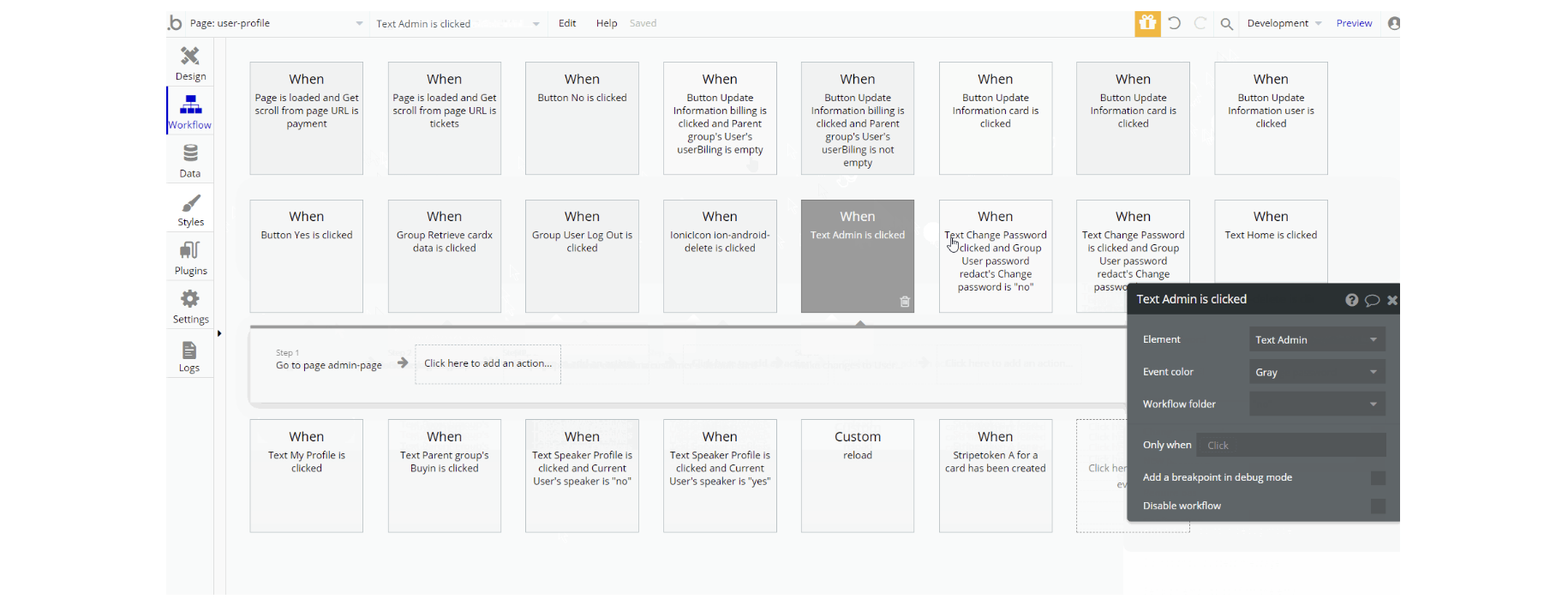The height and width of the screenshot is (605, 1568).
Task: Click the undo arrow icon
Action: [x=1175, y=23]
